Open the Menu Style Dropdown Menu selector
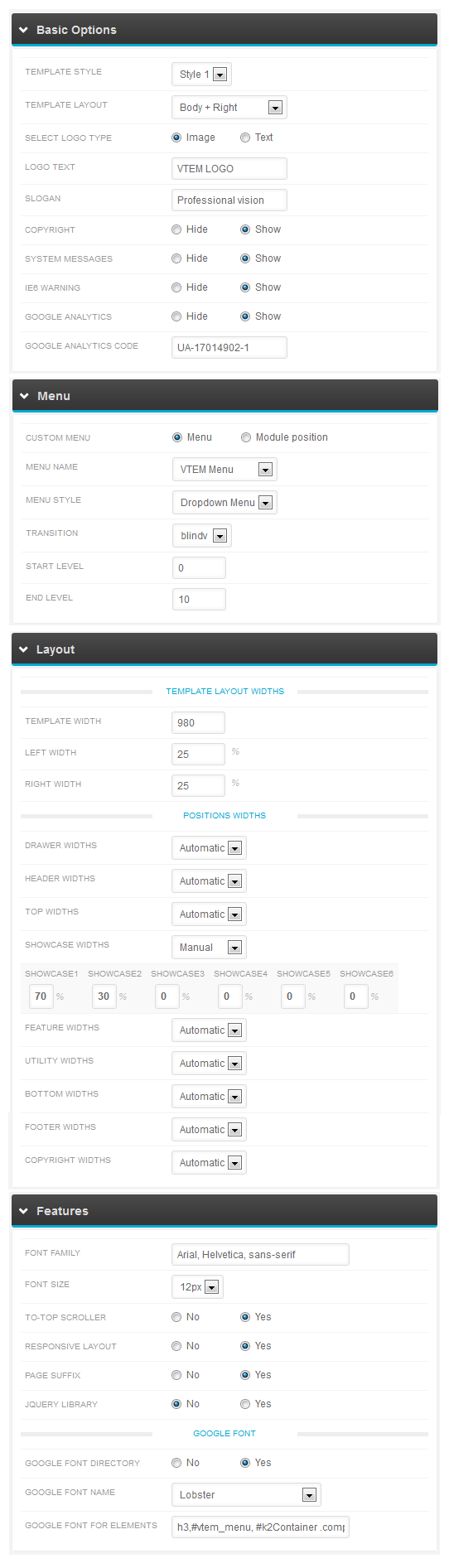Screen dimensions: 449x1568 click(224, 503)
